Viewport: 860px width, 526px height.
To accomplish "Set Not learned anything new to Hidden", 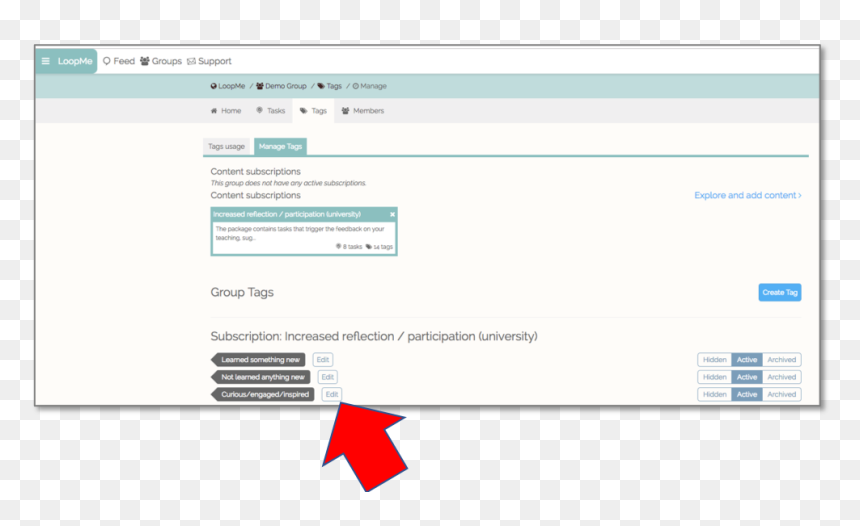I will pos(715,377).
